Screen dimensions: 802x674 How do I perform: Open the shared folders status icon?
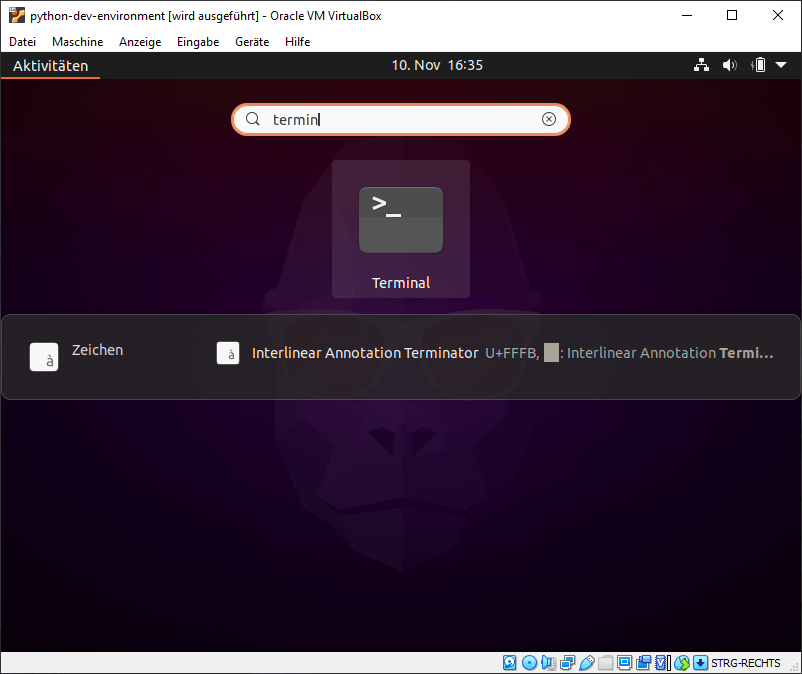[606, 663]
